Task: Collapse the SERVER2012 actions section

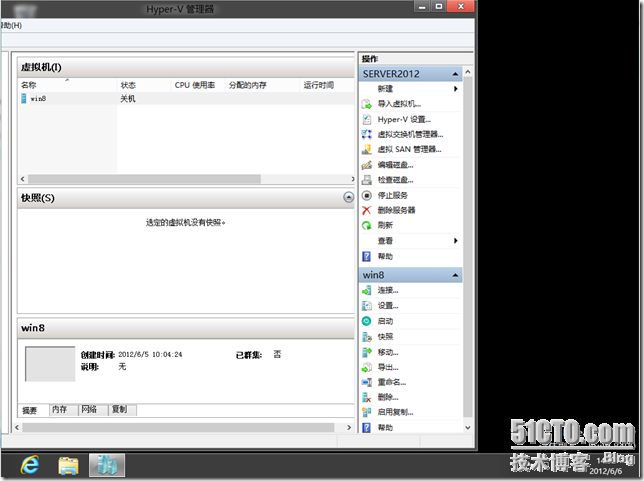Action: pos(456,74)
